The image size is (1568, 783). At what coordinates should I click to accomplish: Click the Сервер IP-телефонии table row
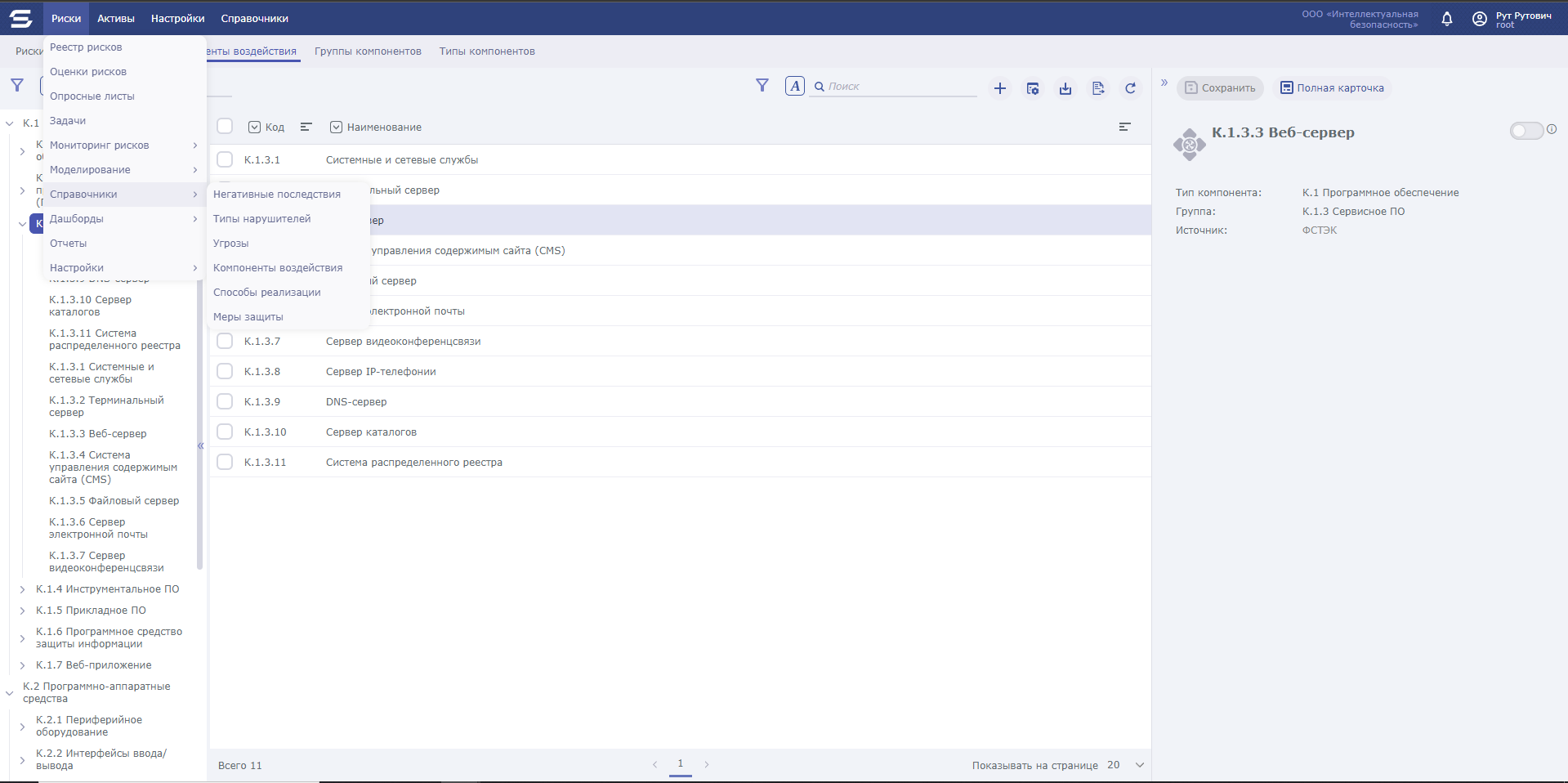coord(680,371)
